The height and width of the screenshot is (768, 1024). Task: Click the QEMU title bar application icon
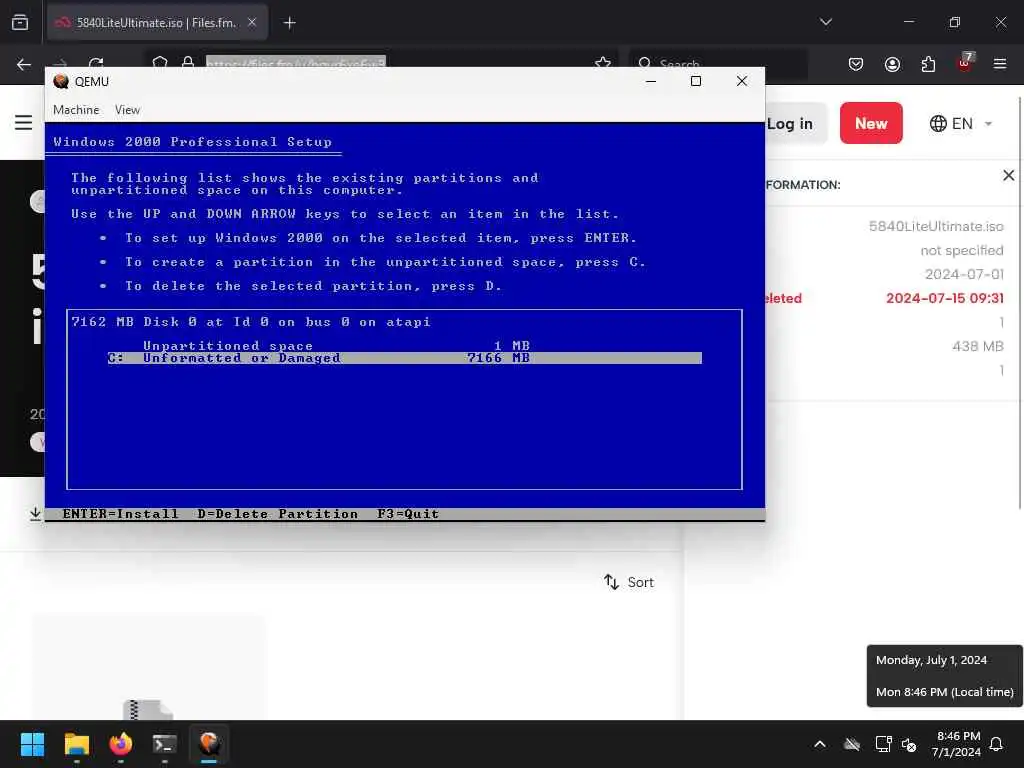tap(61, 81)
